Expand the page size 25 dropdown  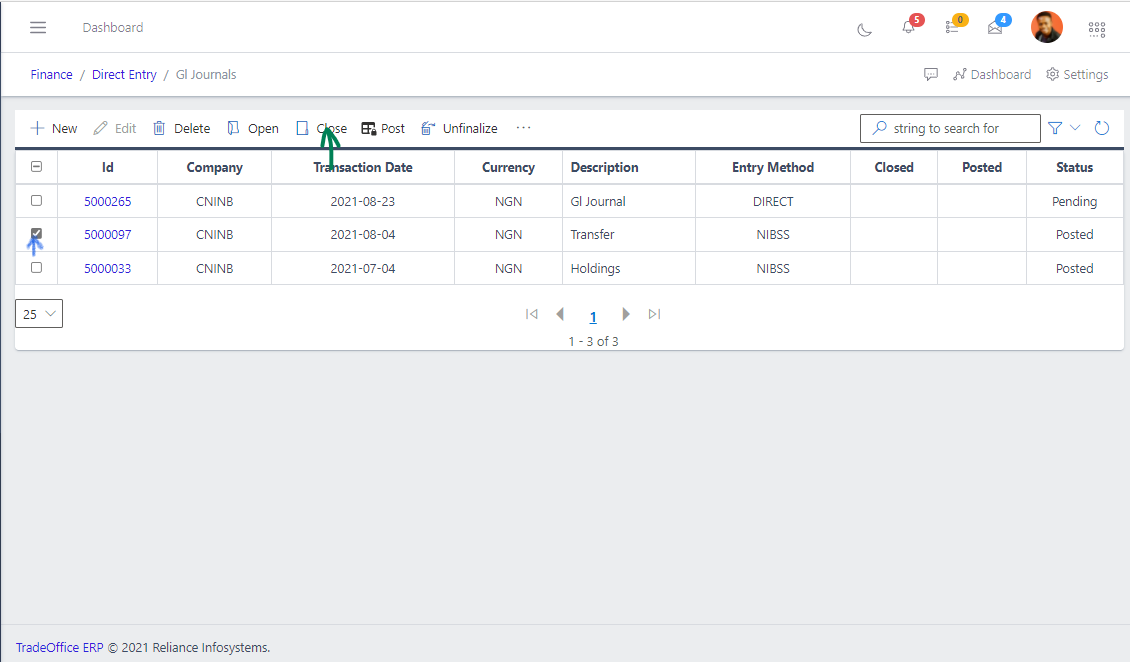[x=39, y=314]
